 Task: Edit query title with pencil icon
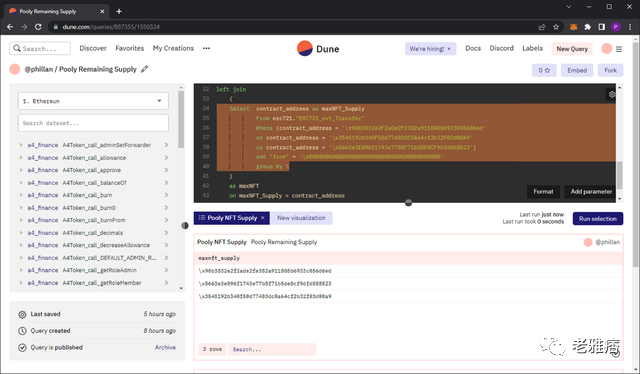pyautogui.click(x=144, y=69)
